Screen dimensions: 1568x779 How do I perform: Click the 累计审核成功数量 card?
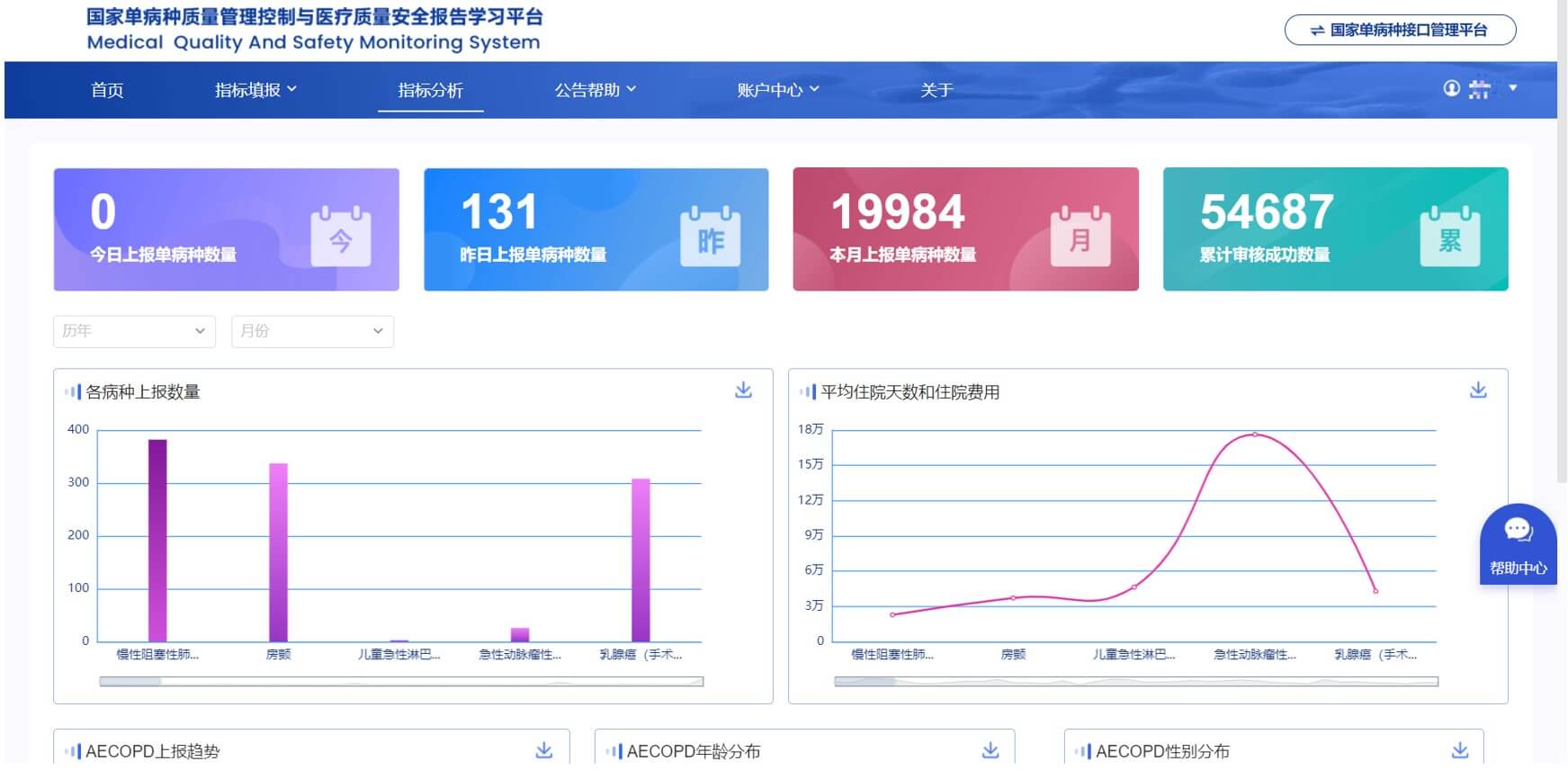tap(1336, 229)
